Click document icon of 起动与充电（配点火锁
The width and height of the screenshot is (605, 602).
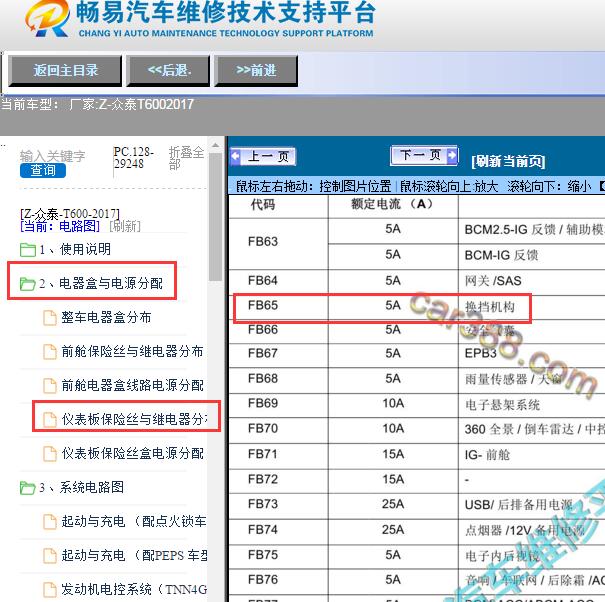tap(50, 521)
